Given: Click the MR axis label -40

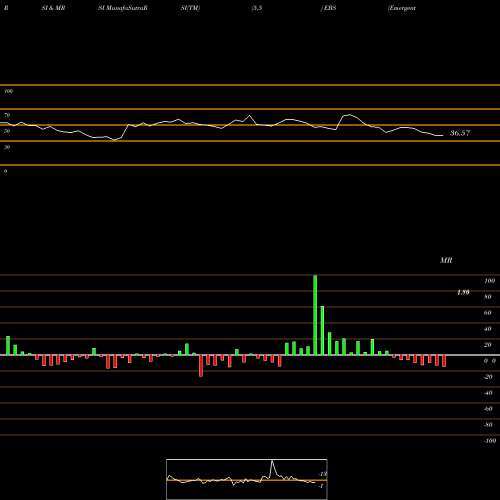Looking at the screenshot, I should click(x=488, y=393).
